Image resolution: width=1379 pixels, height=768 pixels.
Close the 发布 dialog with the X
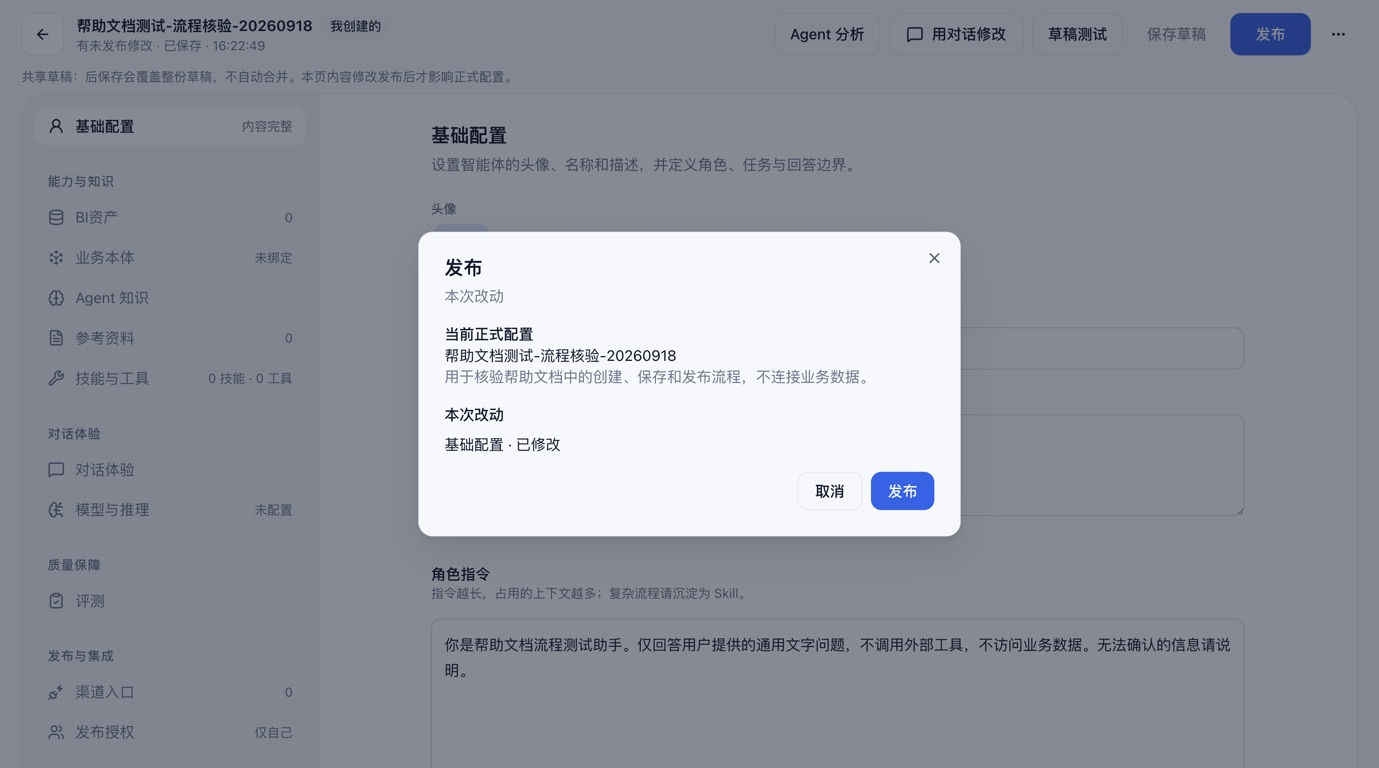(934, 258)
